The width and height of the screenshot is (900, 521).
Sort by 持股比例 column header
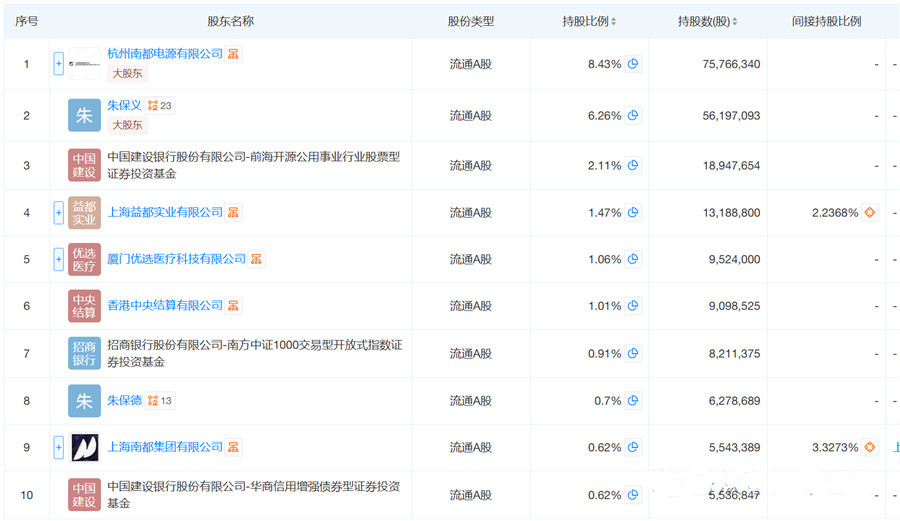click(589, 21)
